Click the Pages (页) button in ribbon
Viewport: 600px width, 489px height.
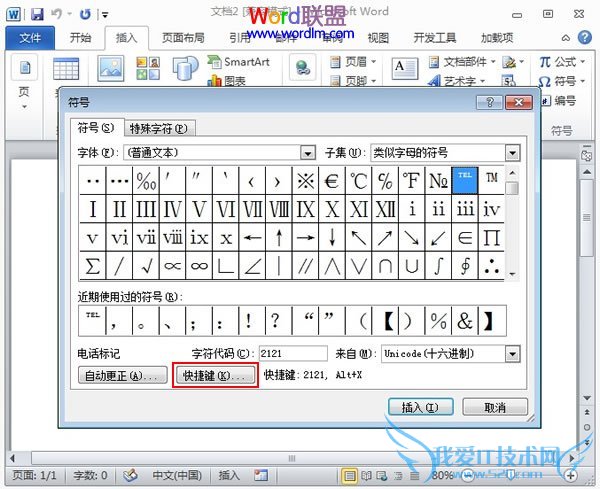24,82
